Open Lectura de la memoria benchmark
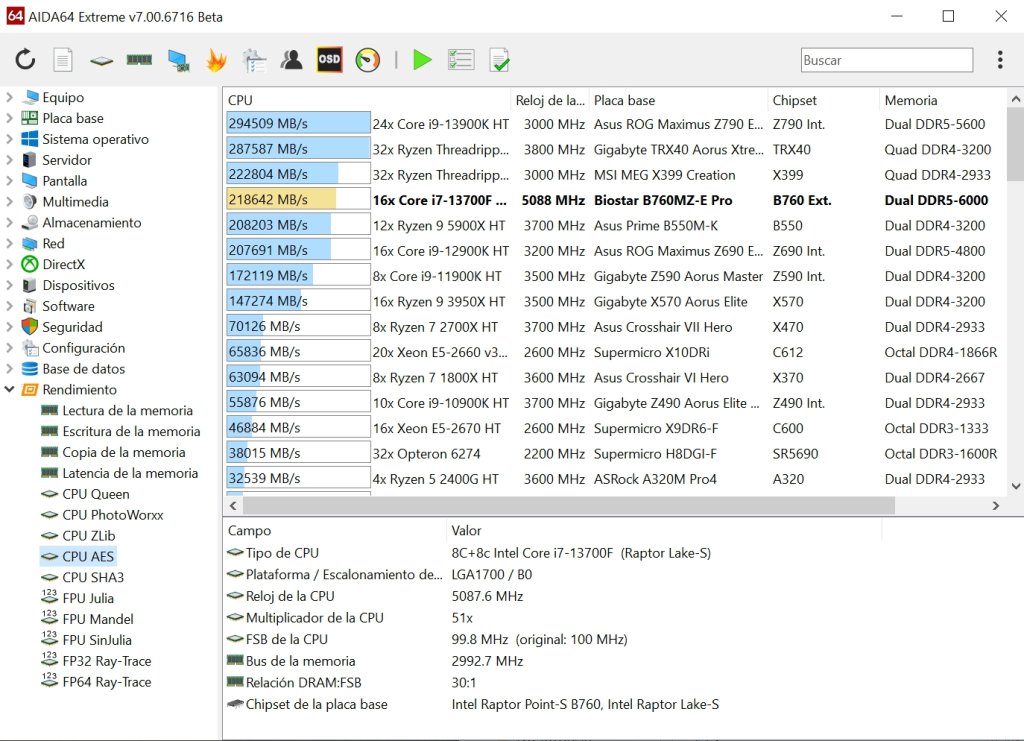This screenshot has width=1024, height=741. pos(127,411)
